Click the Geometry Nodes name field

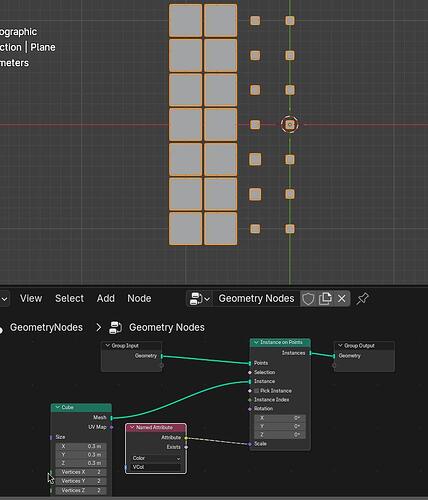256,299
